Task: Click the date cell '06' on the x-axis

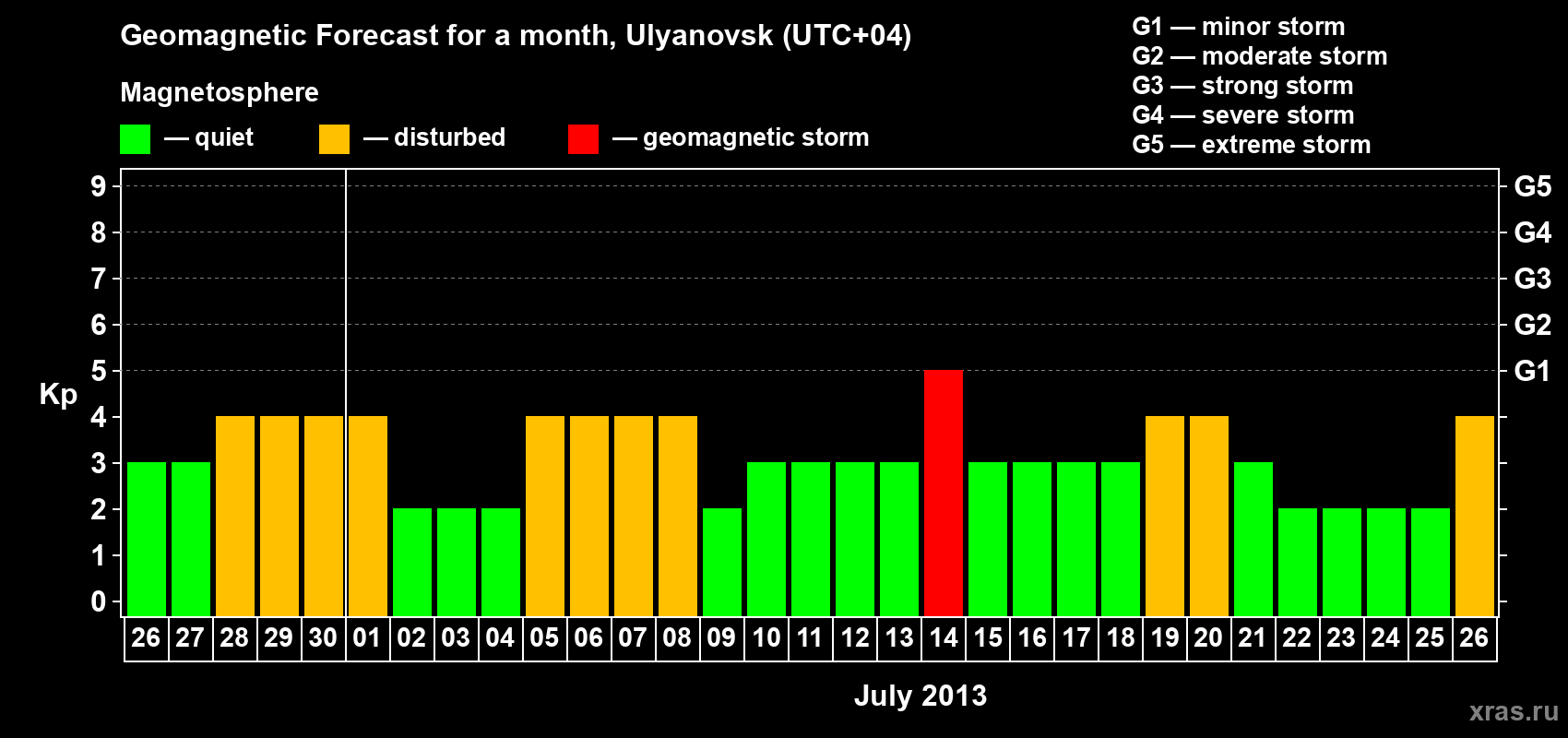Action: 589,638
